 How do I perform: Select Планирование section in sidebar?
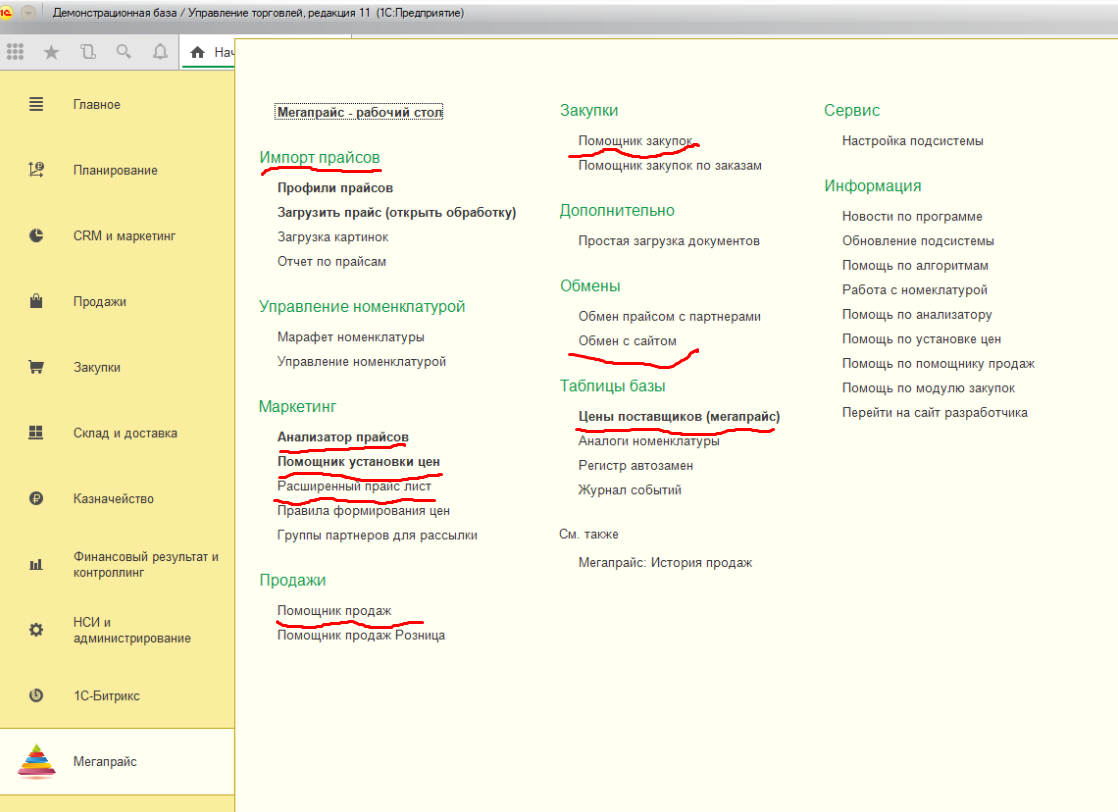pos(115,170)
